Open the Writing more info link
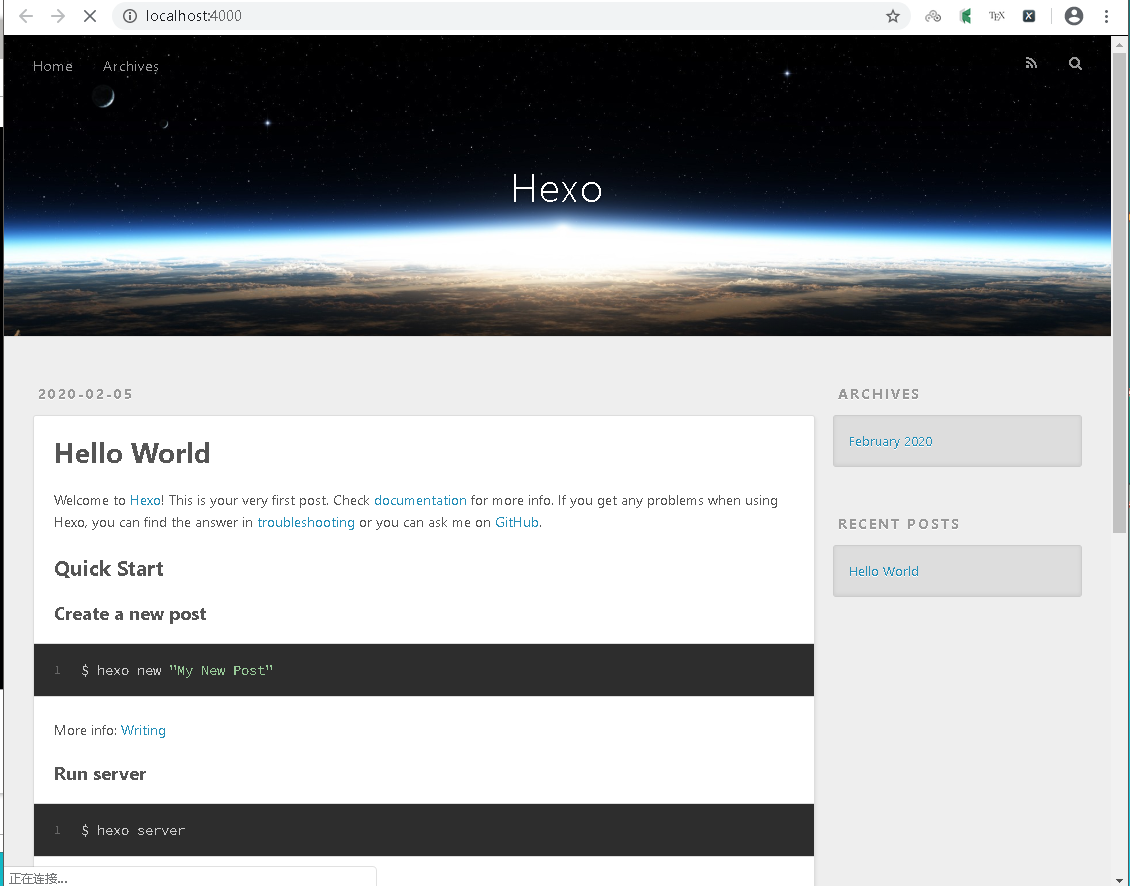The image size is (1130, 886). tap(143, 730)
